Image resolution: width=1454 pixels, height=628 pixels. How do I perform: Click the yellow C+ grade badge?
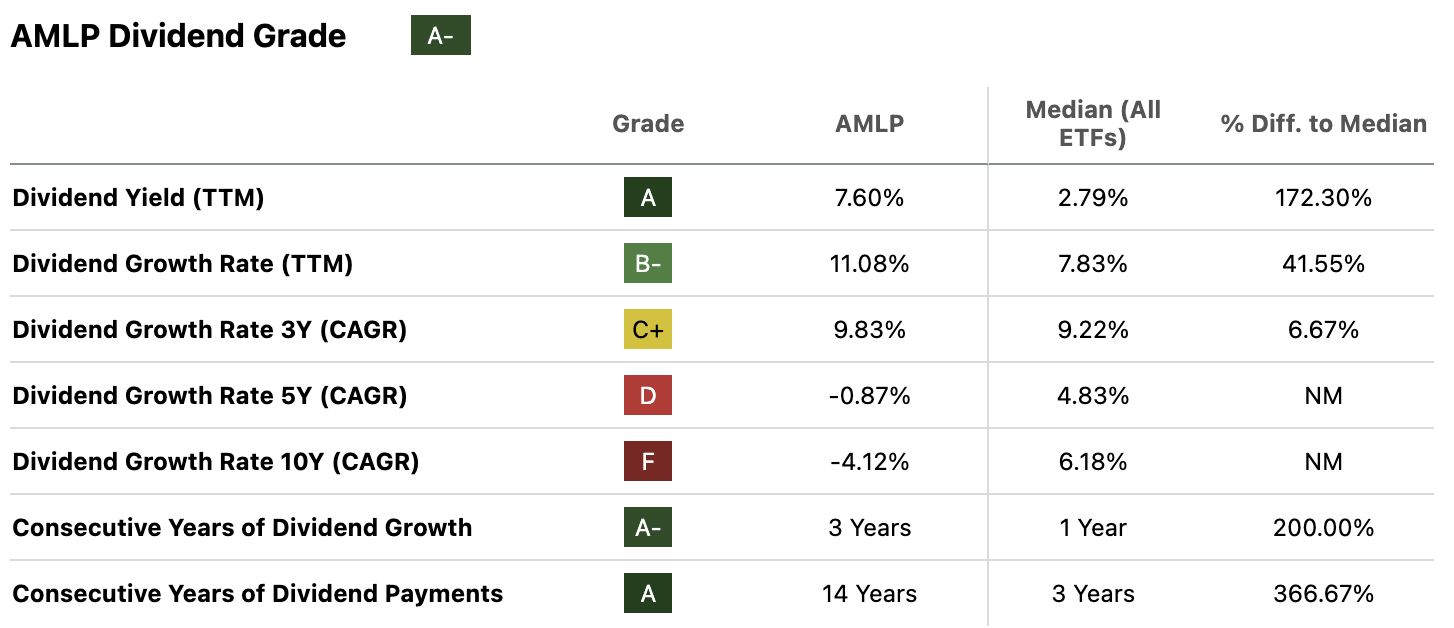tap(648, 330)
